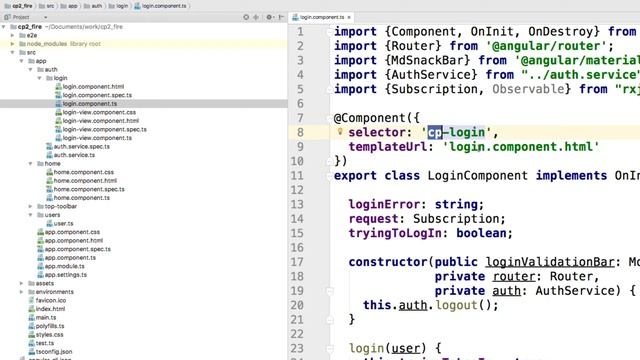Open home.component.css file
The image size is (640, 360).
80,172
